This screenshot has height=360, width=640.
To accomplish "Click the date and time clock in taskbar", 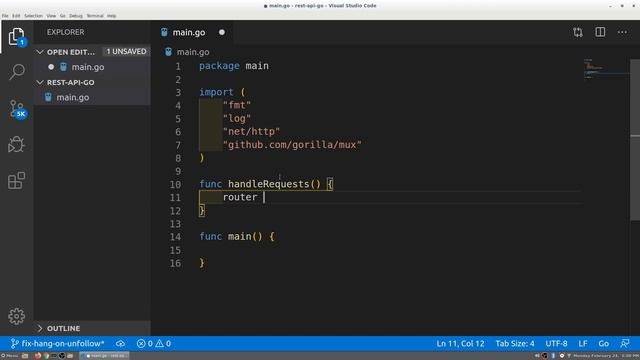I will pos(607,356).
